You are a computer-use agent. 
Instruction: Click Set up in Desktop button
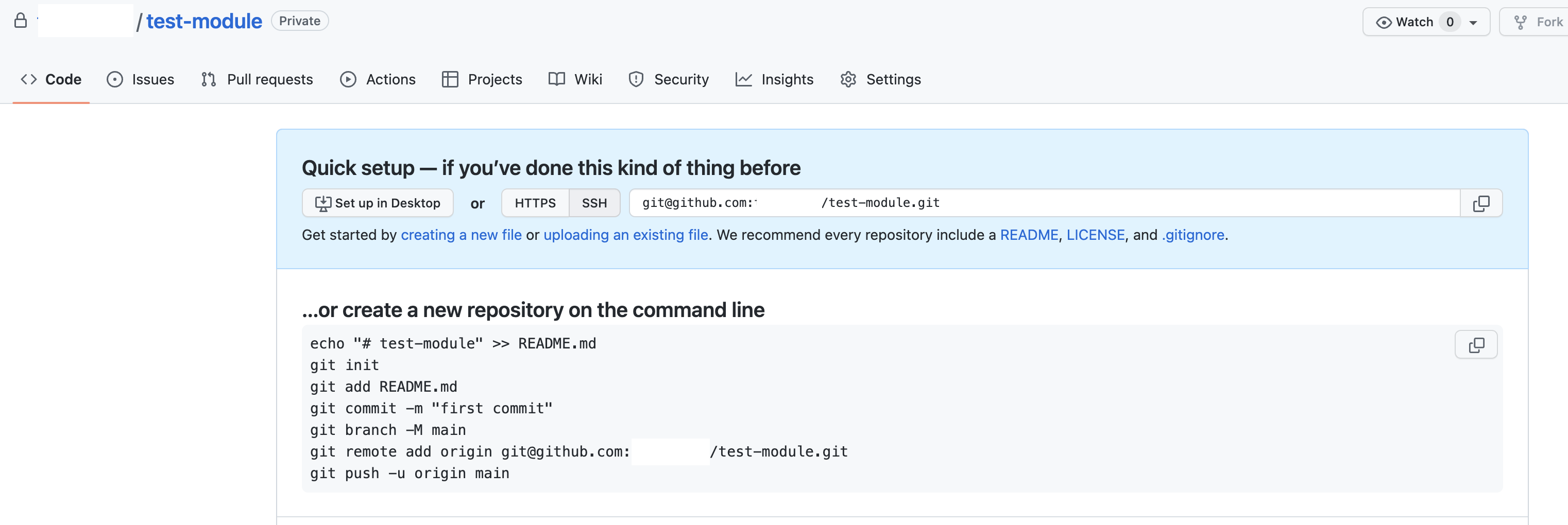(x=378, y=203)
